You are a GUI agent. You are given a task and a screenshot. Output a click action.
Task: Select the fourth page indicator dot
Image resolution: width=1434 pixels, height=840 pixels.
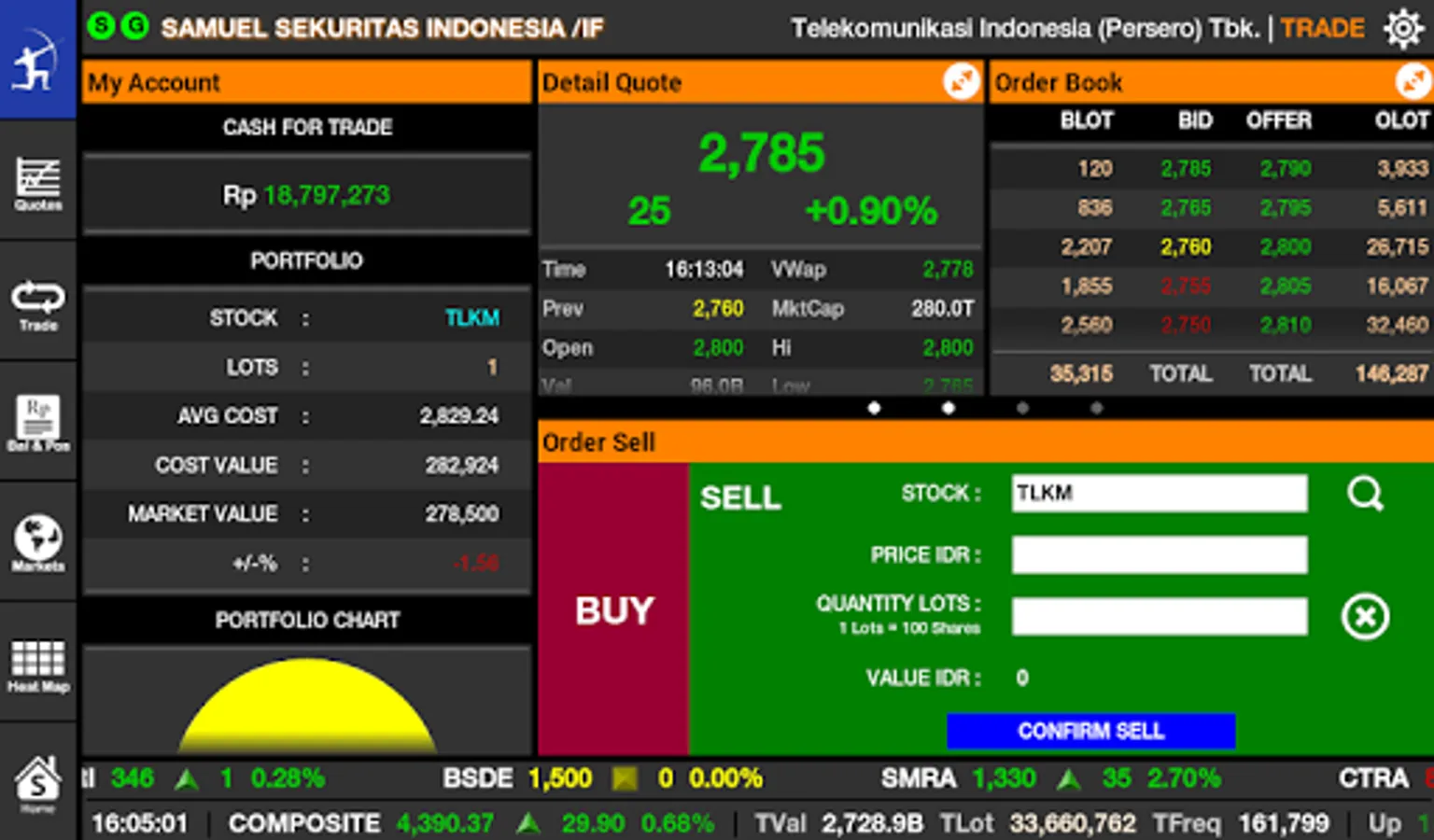tap(1097, 408)
